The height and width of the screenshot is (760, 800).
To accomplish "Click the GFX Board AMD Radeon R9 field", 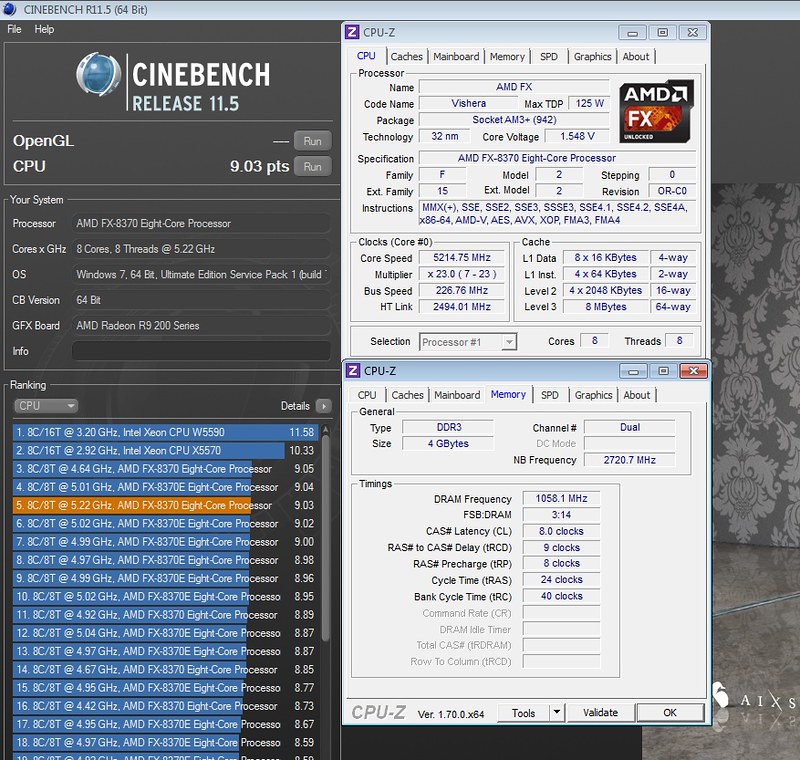I will (201, 326).
